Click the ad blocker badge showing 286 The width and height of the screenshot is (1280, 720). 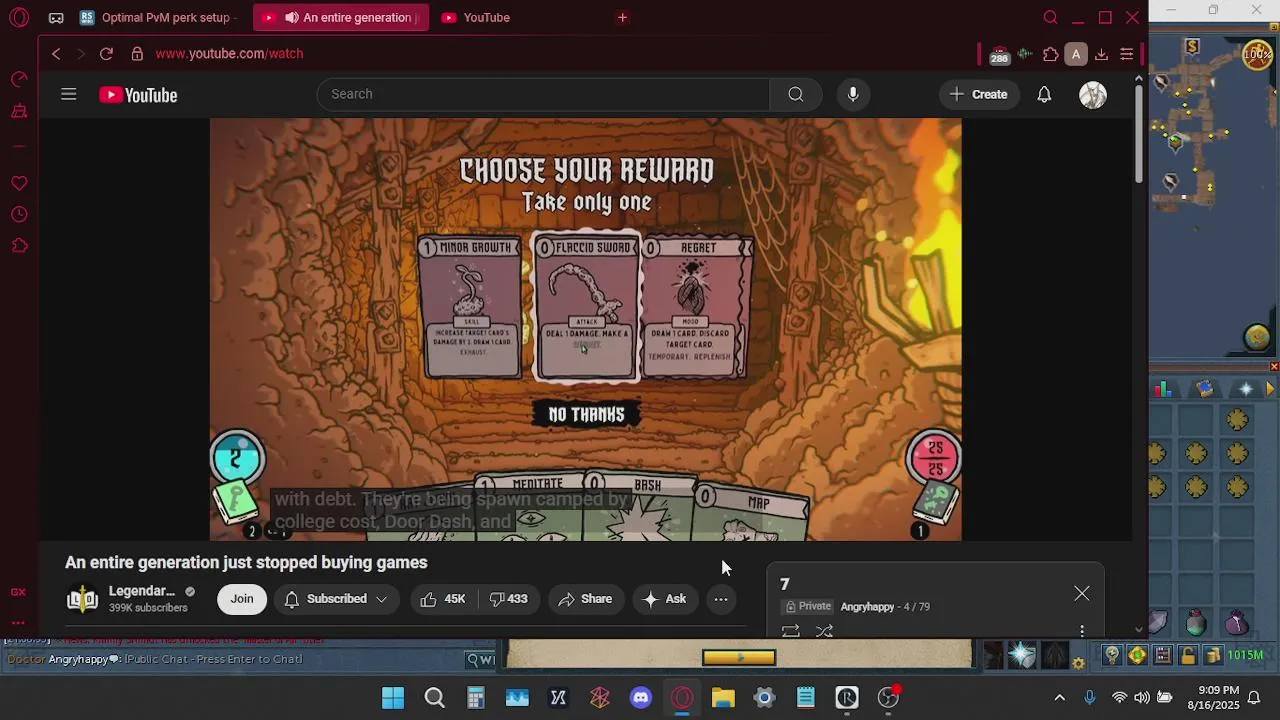pyautogui.click(x=999, y=55)
